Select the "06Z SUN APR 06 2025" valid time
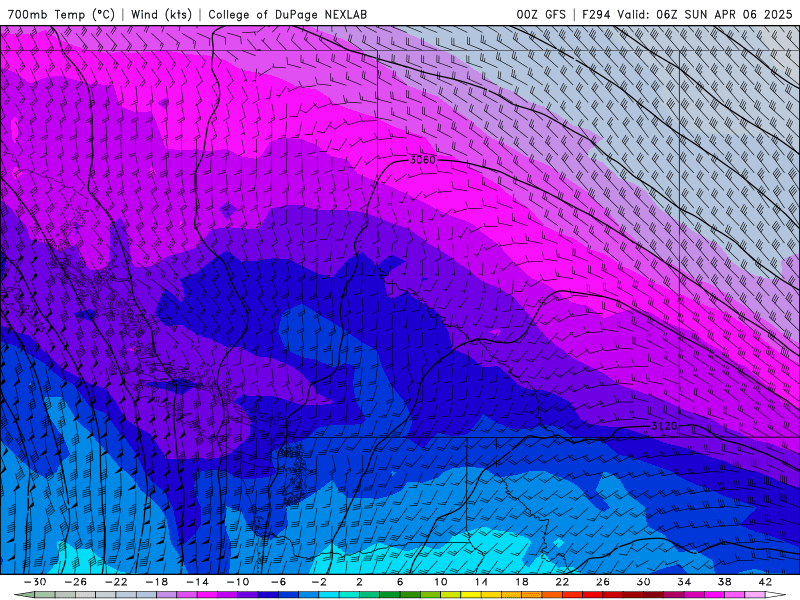Screen dimensions: 800x600 (724, 14)
